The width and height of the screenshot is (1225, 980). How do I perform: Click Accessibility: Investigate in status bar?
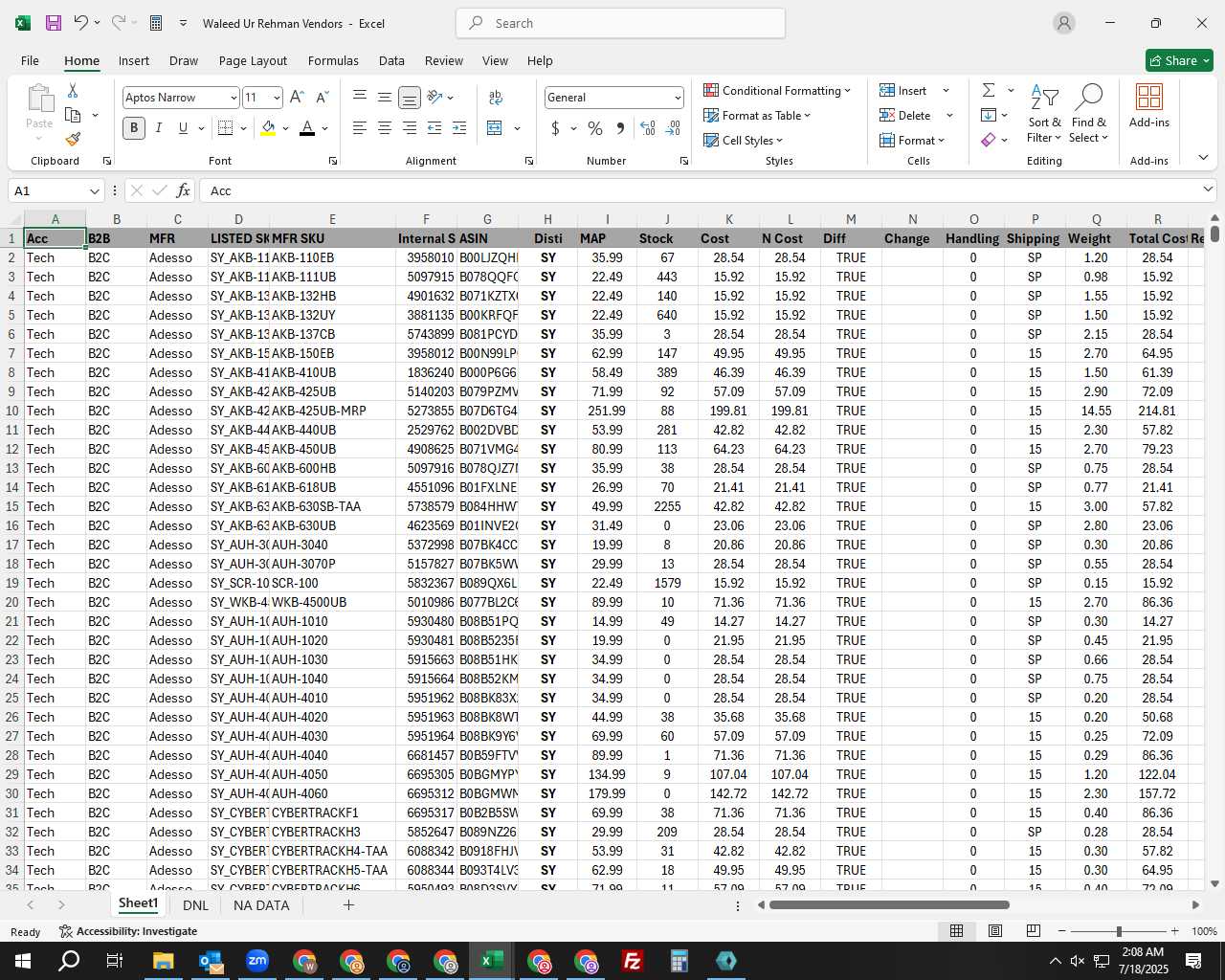pyautogui.click(x=128, y=931)
